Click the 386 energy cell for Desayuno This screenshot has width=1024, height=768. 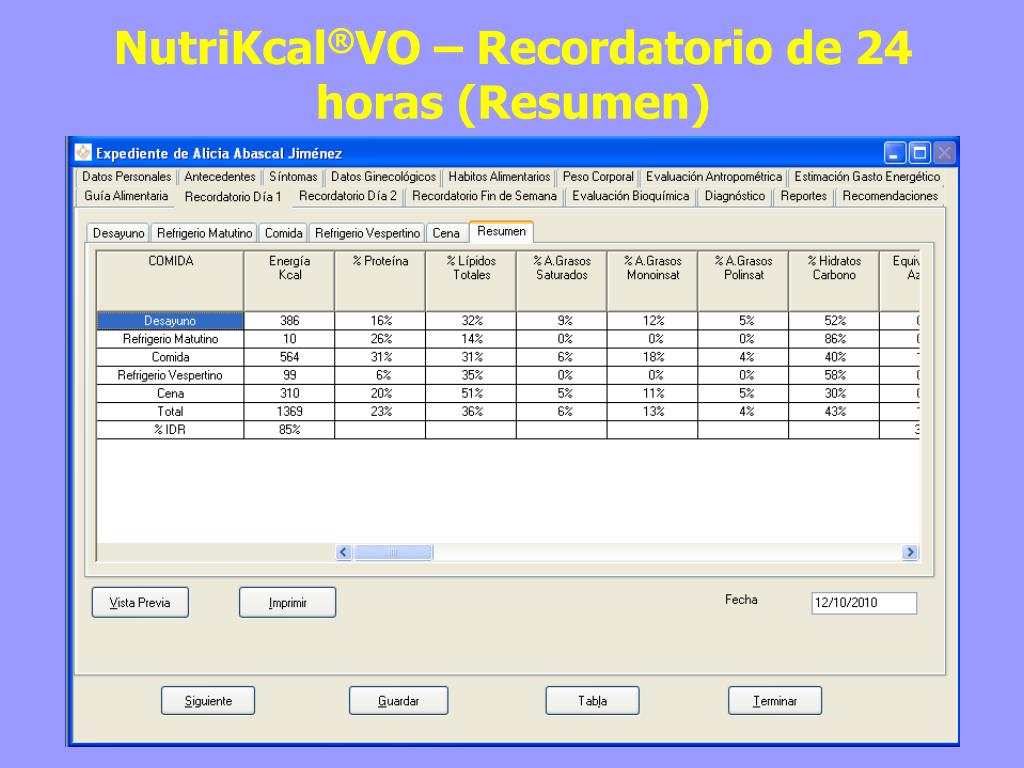click(289, 321)
